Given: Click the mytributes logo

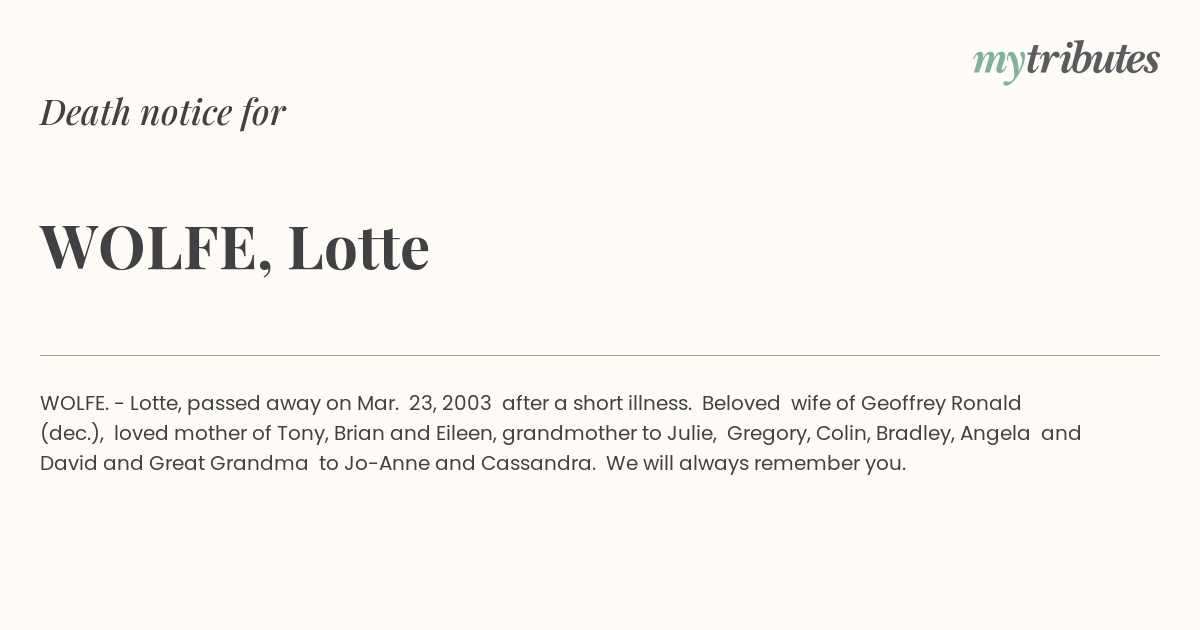Looking at the screenshot, I should point(1066,60).
